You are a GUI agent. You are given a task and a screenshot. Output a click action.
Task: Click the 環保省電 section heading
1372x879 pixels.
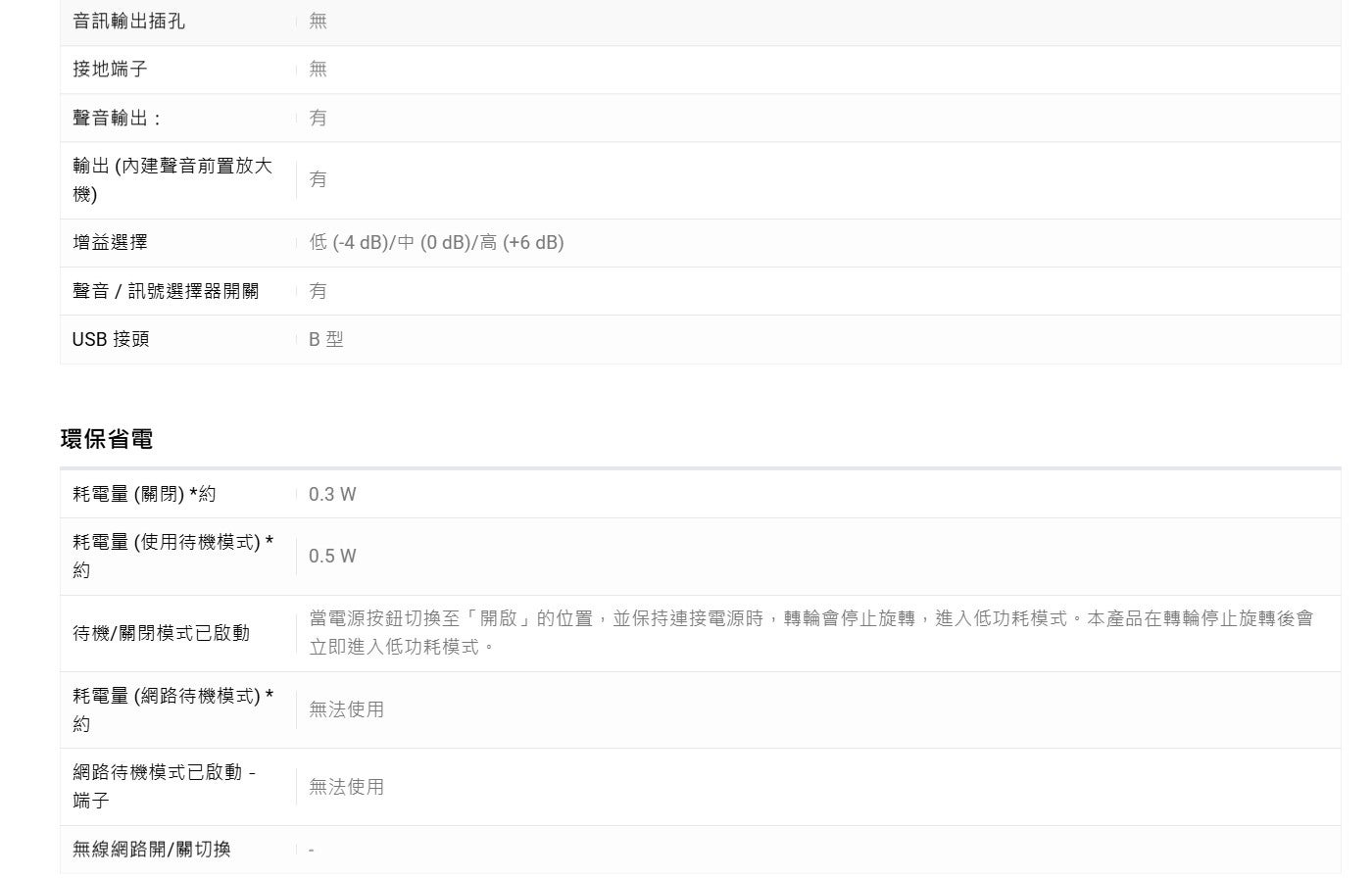[x=107, y=439]
